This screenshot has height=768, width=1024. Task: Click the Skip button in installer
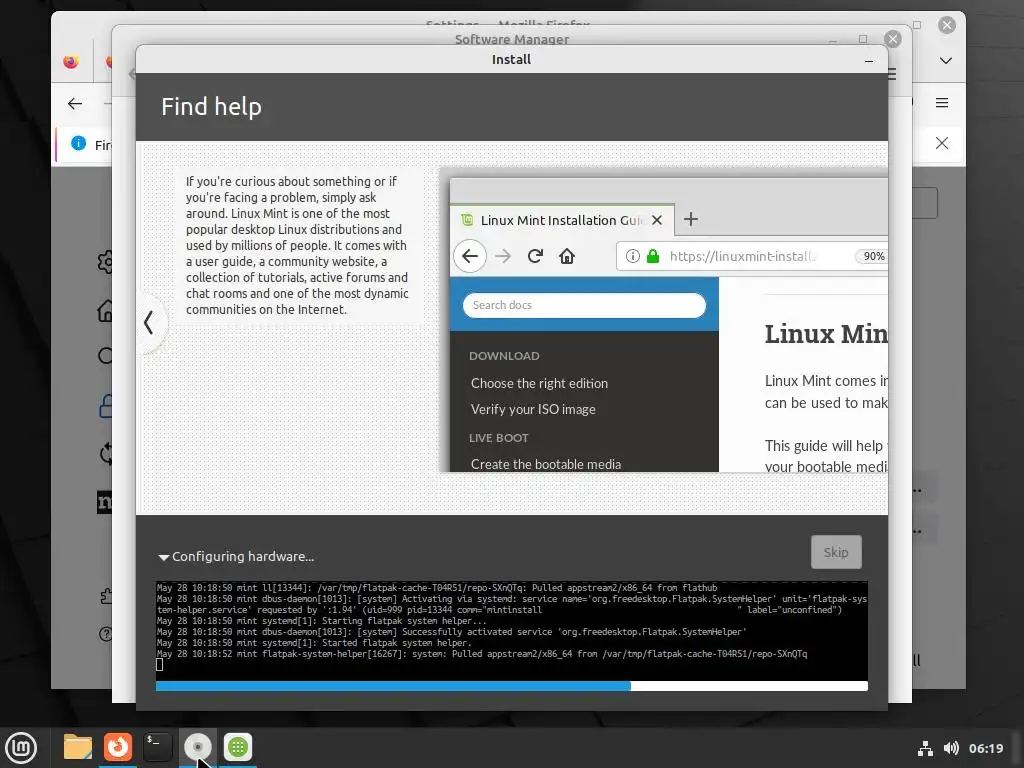pos(836,552)
